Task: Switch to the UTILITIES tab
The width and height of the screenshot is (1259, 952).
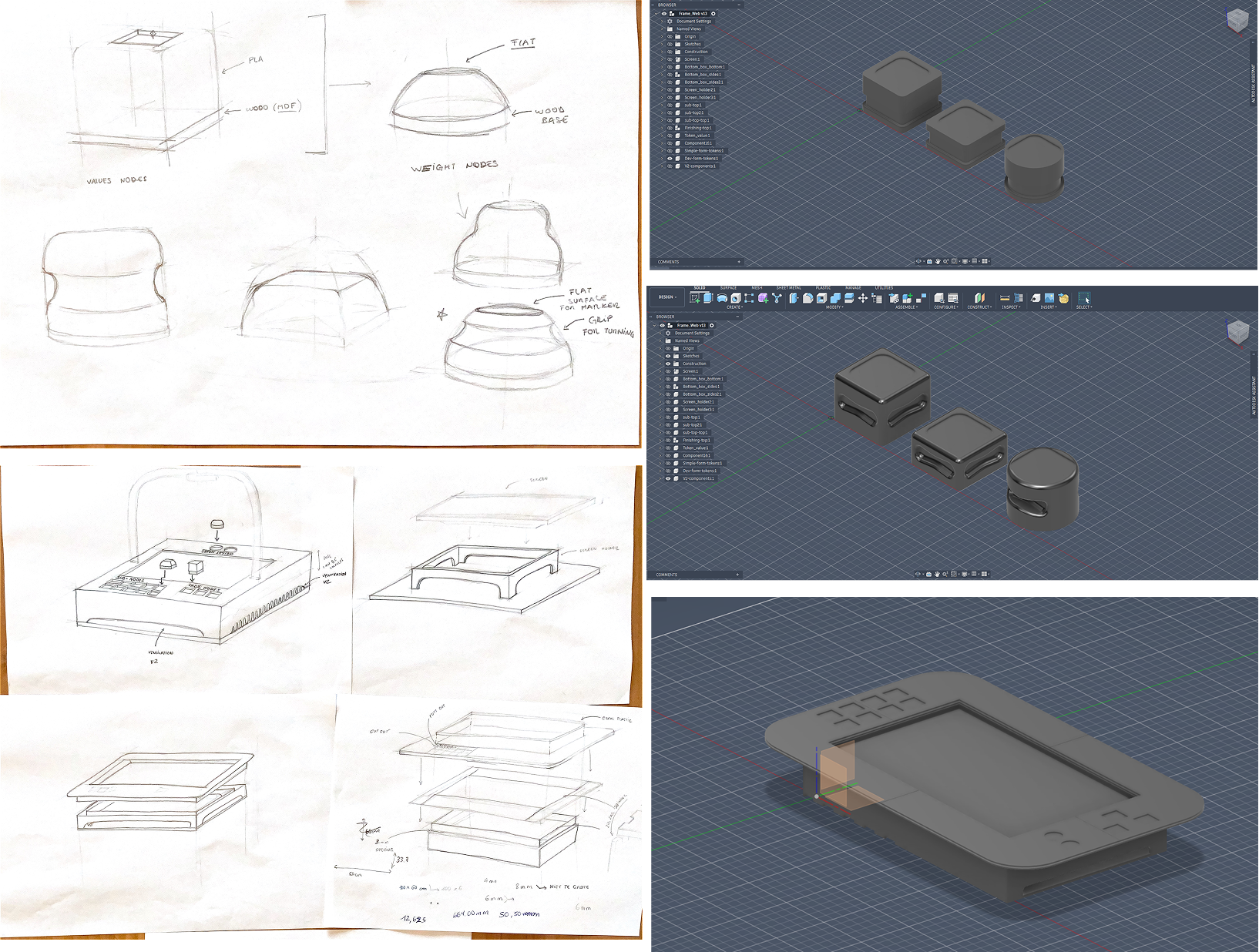Action: (884, 288)
